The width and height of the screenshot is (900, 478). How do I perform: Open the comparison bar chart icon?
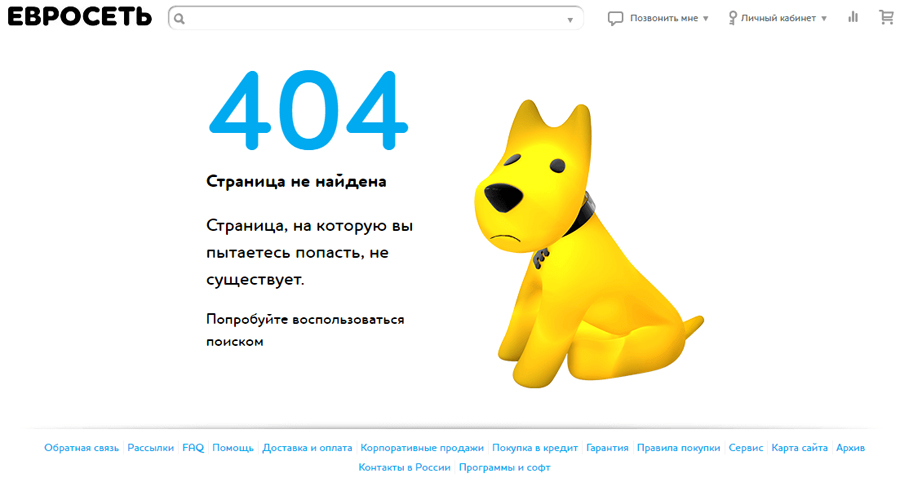click(x=853, y=17)
